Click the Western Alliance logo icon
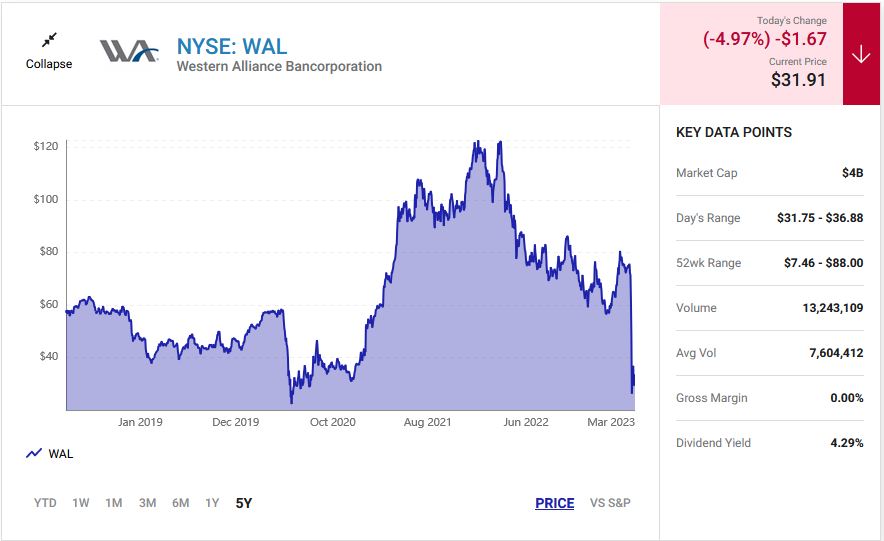Viewport: 884px width, 541px height. coord(128,51)
